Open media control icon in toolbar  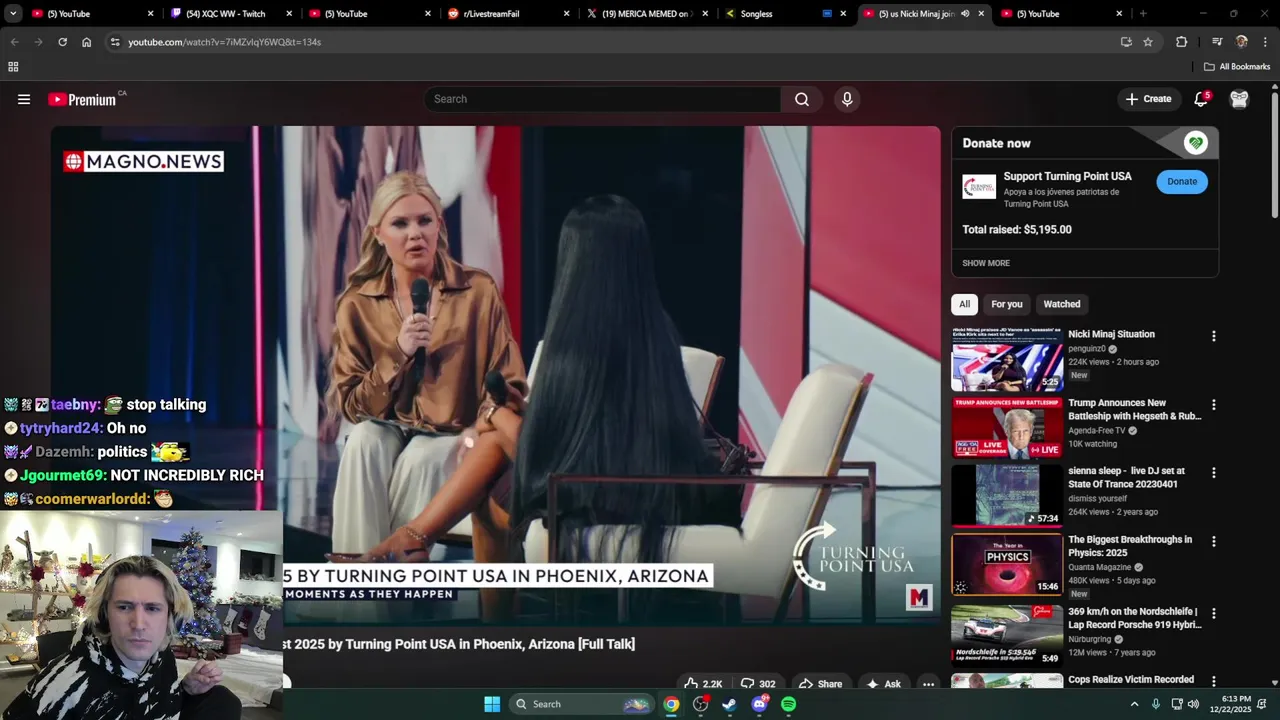1217,42
